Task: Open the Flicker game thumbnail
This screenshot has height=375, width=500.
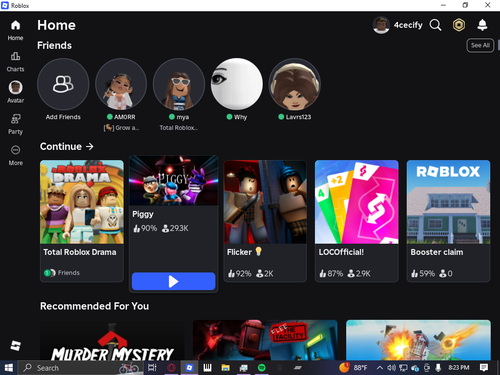Action: click(x=265, y=202)
